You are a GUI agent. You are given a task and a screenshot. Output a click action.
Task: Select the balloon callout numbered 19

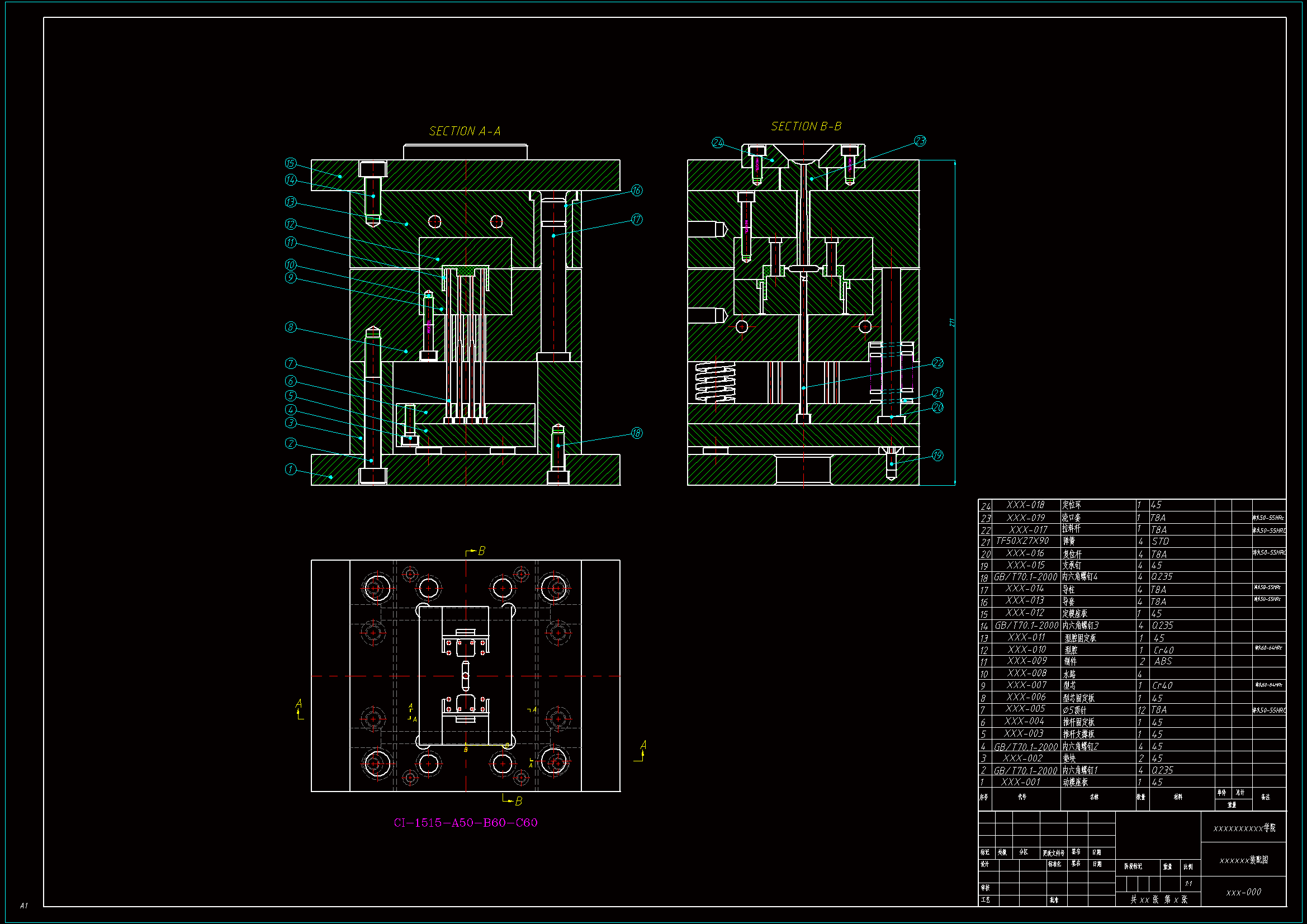tap(937, 456)
